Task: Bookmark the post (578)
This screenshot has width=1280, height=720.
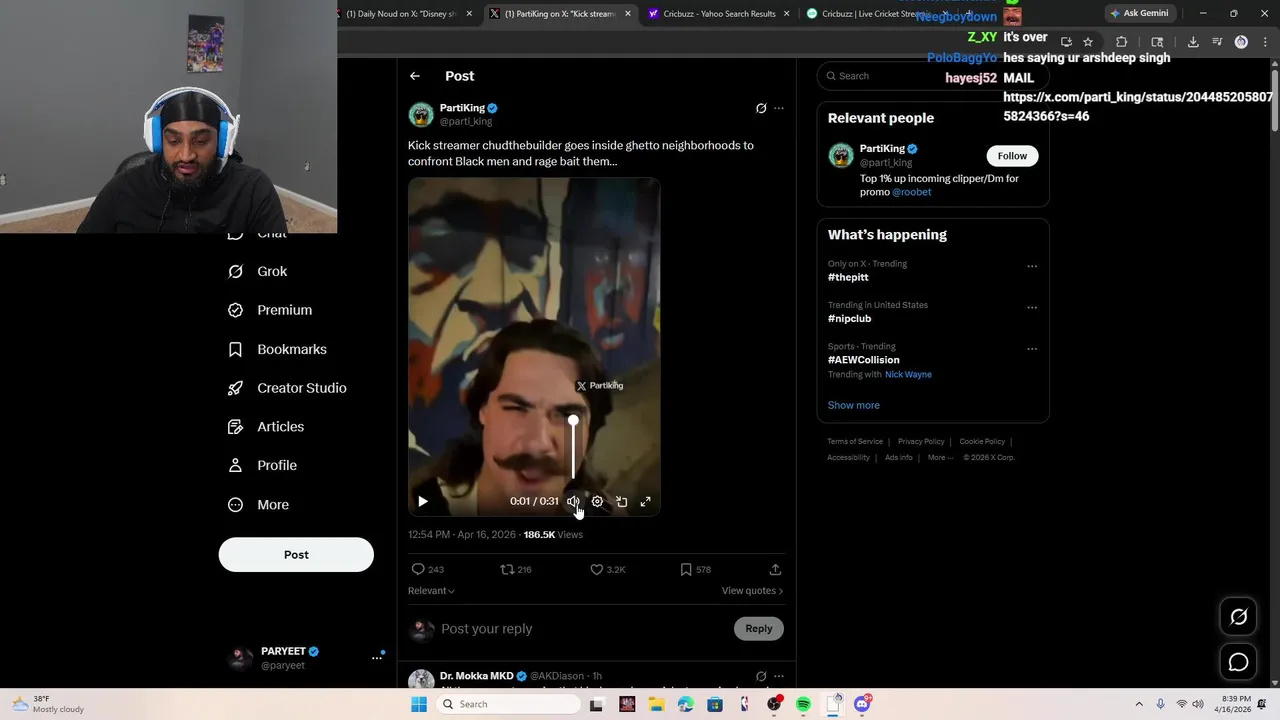Action: 695,569
